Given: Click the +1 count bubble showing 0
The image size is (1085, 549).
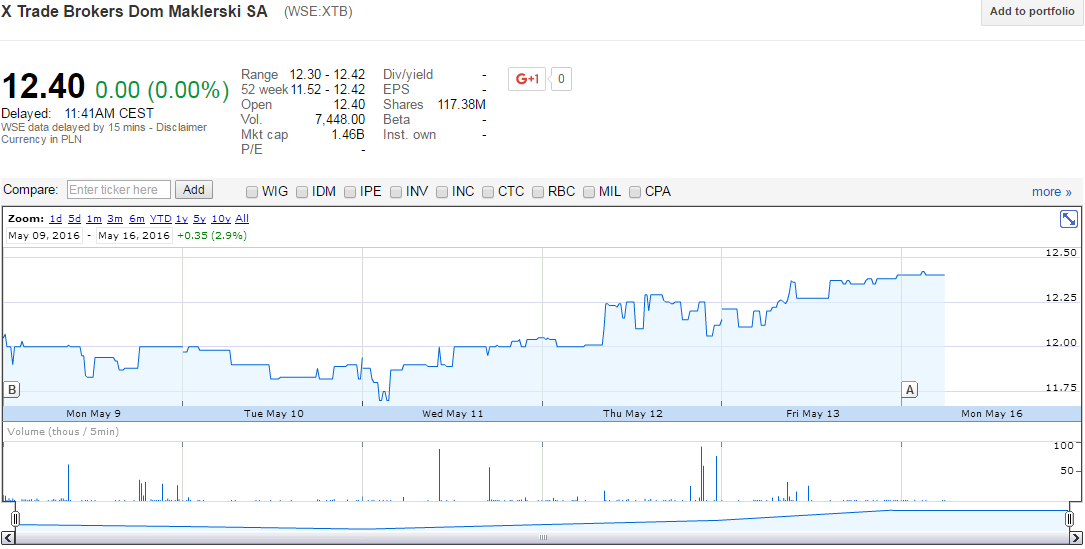Looking at the screenshot, I should pyautogui.click(x=561, y=79).
